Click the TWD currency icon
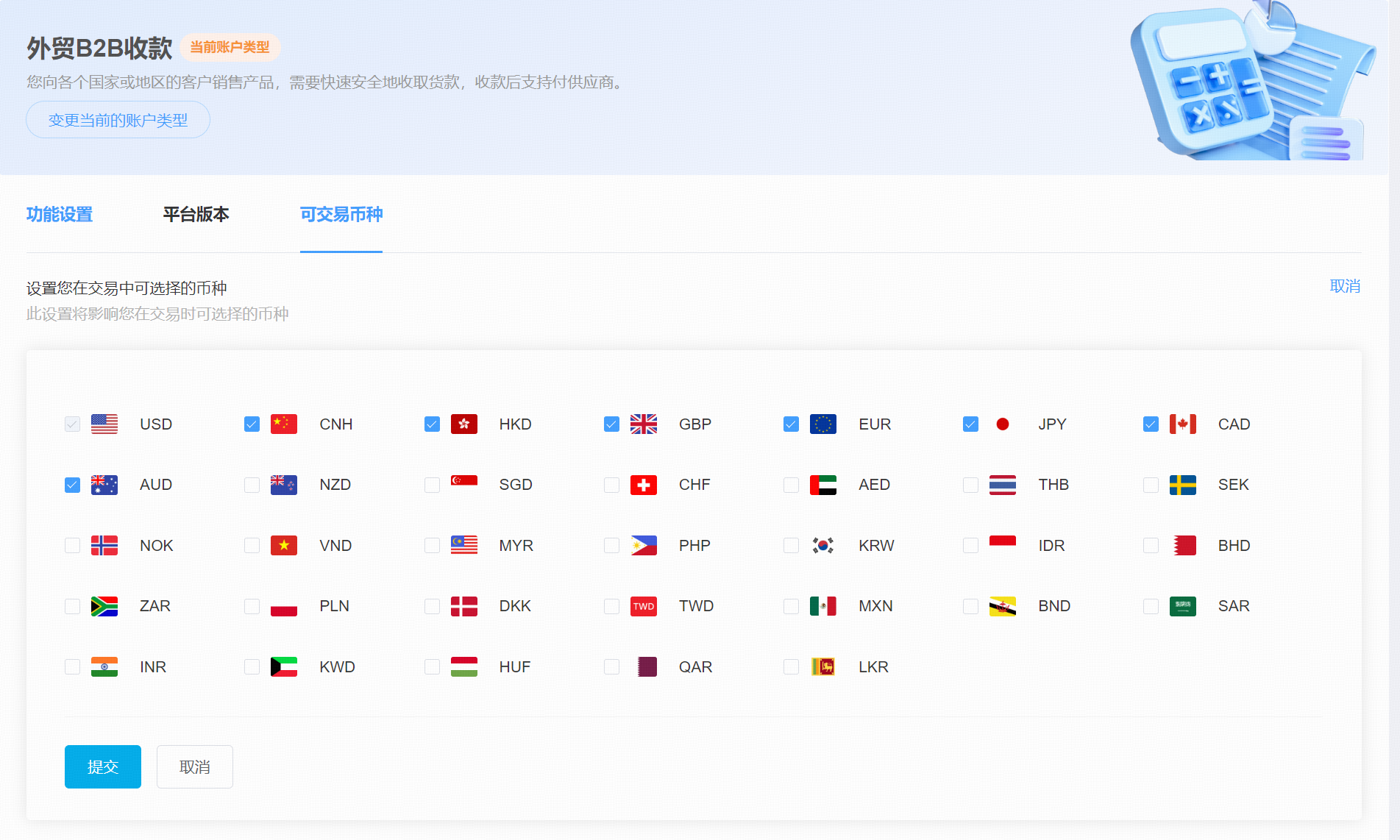This screenshot has width=1400, height=840. pos(643,606)
